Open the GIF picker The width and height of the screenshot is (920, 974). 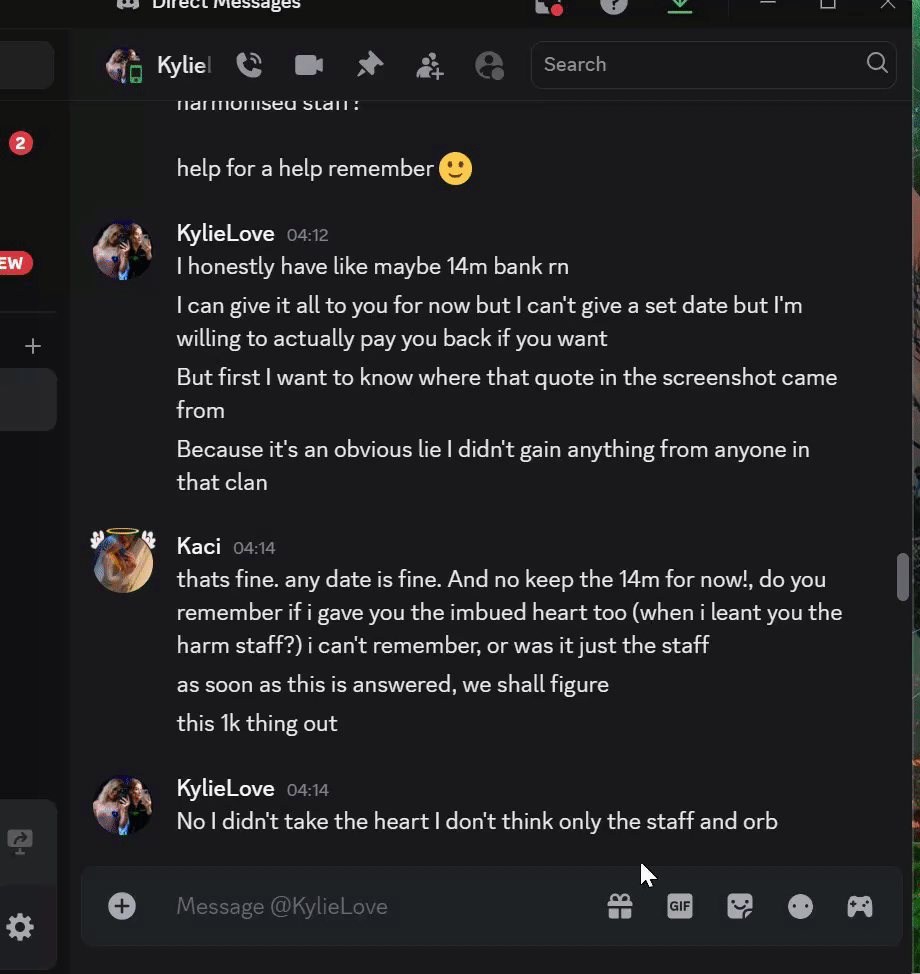(680, 906)
